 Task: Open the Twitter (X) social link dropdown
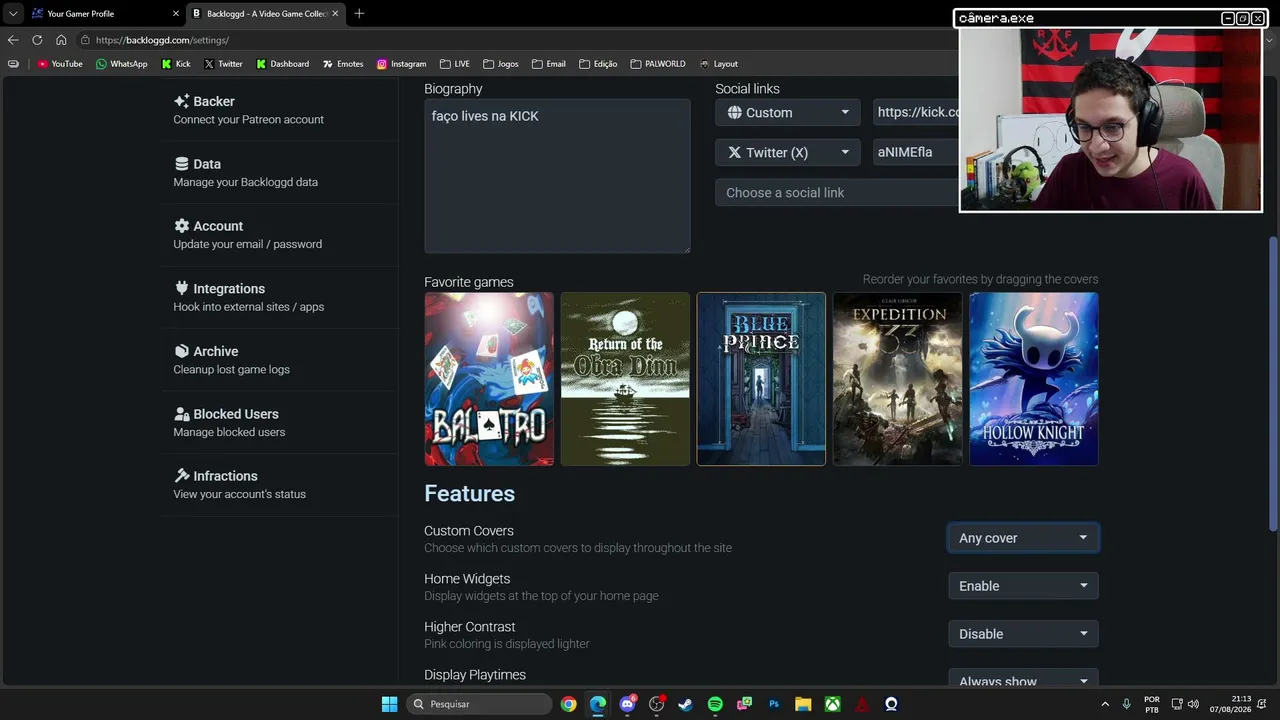(x=787, y=153)
